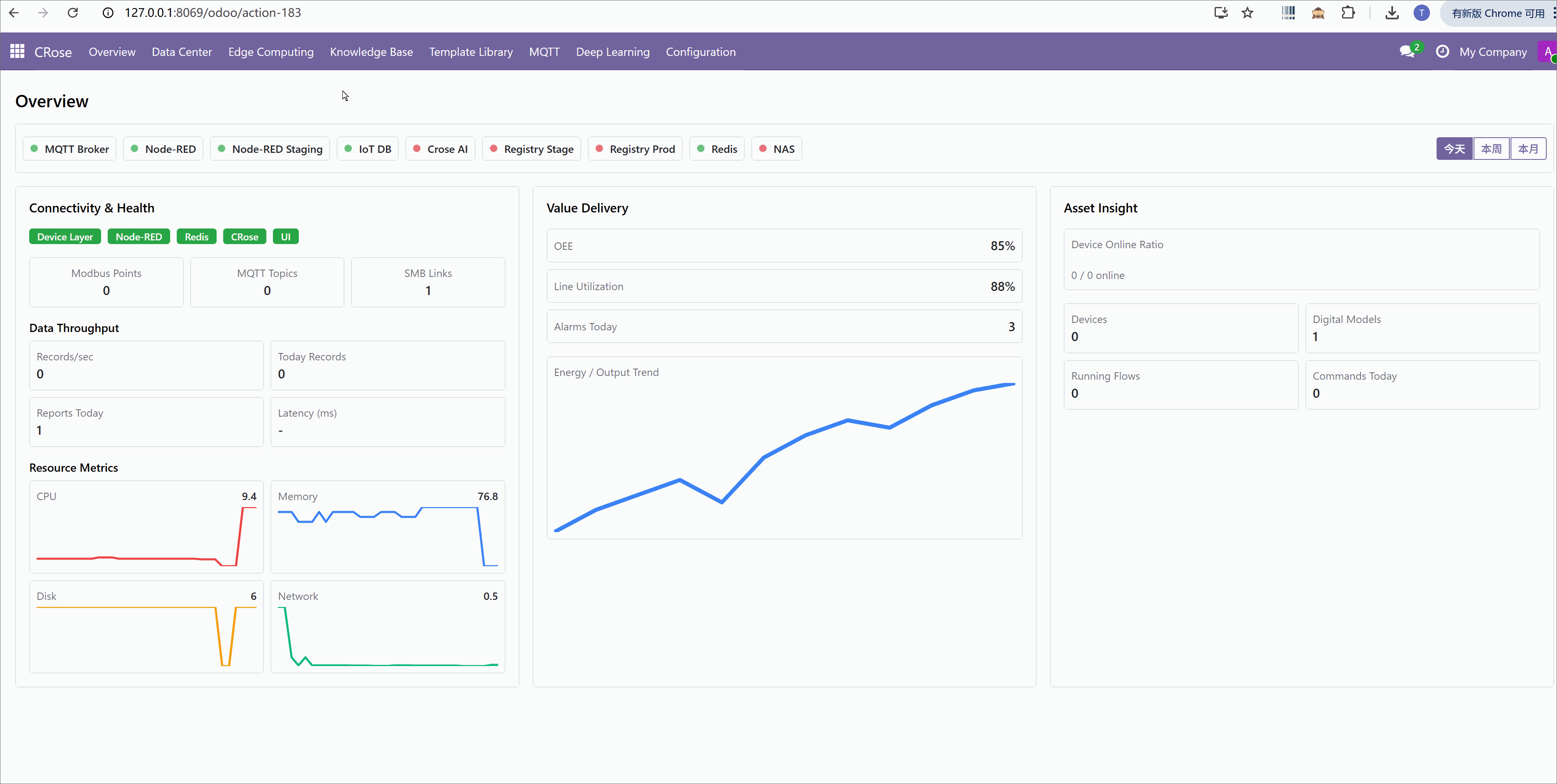Click the Alarms Today row
The image size is (1557, 784).
click(785, 327)
